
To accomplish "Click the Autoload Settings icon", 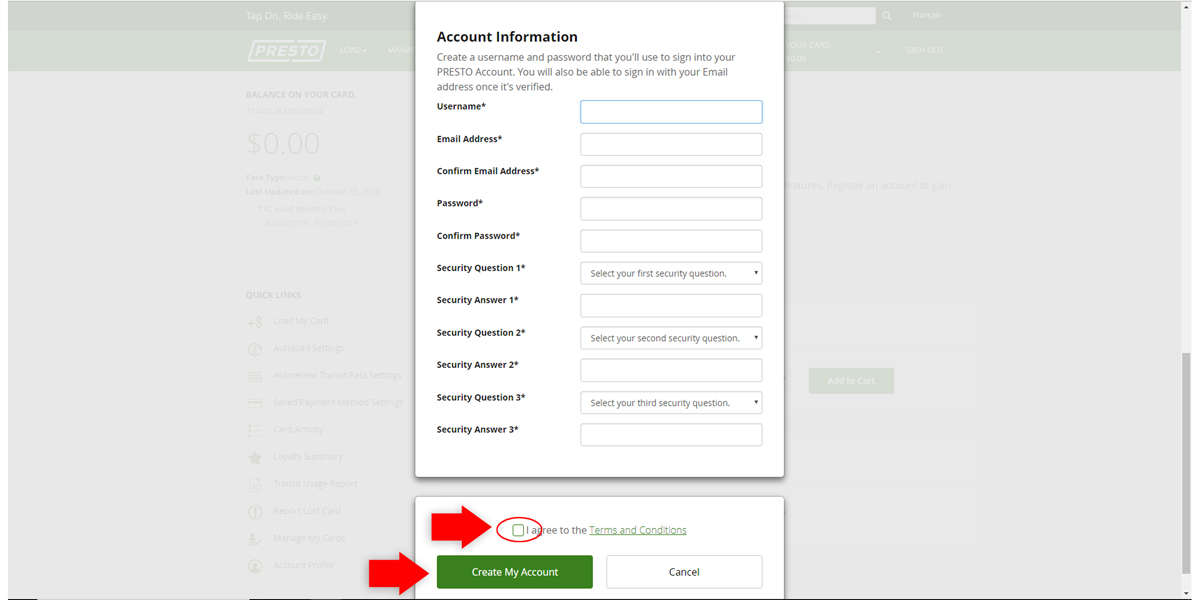I will click(x=255, y=349).
